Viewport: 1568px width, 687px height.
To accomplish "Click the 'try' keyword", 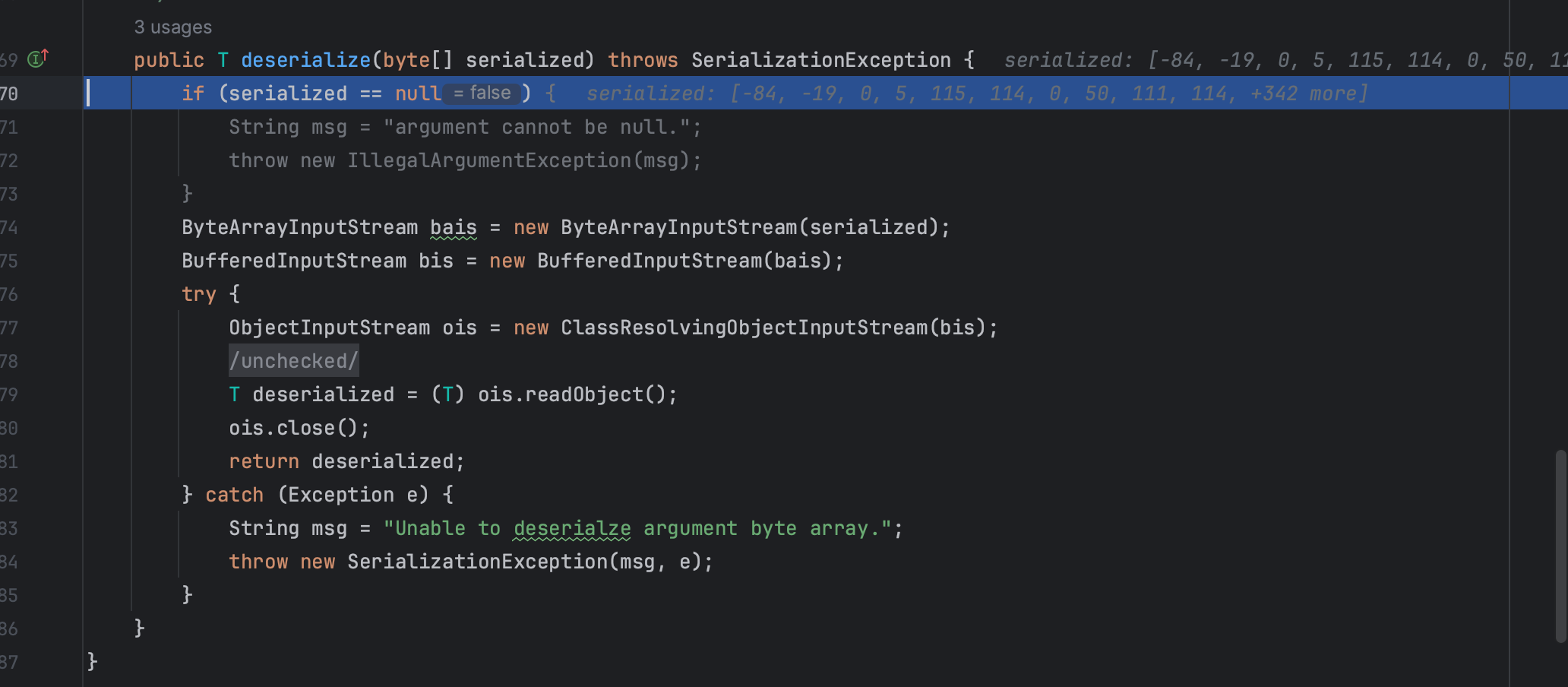I will pos(199,294).
